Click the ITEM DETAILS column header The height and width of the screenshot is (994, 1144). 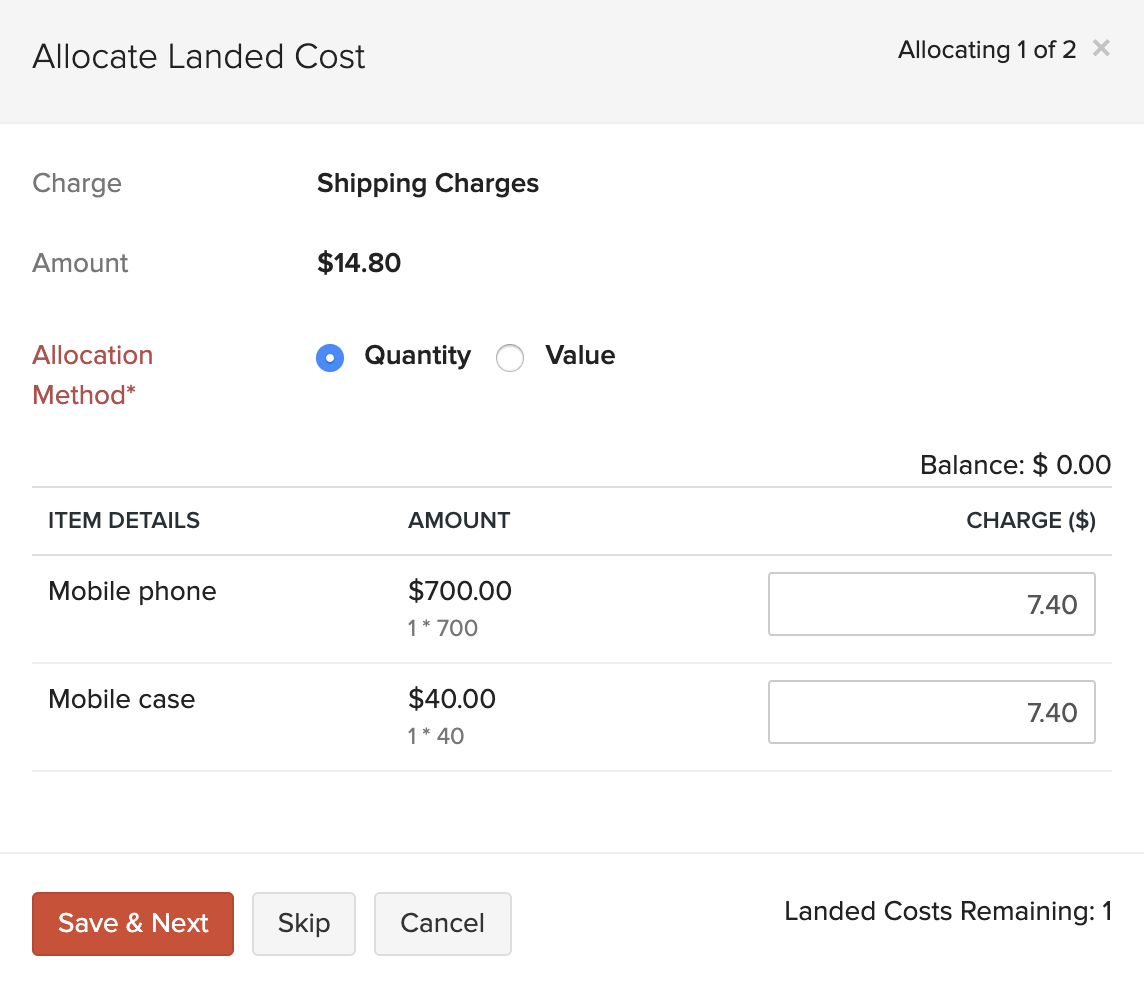pyautogui.click(x=124, y=521)
